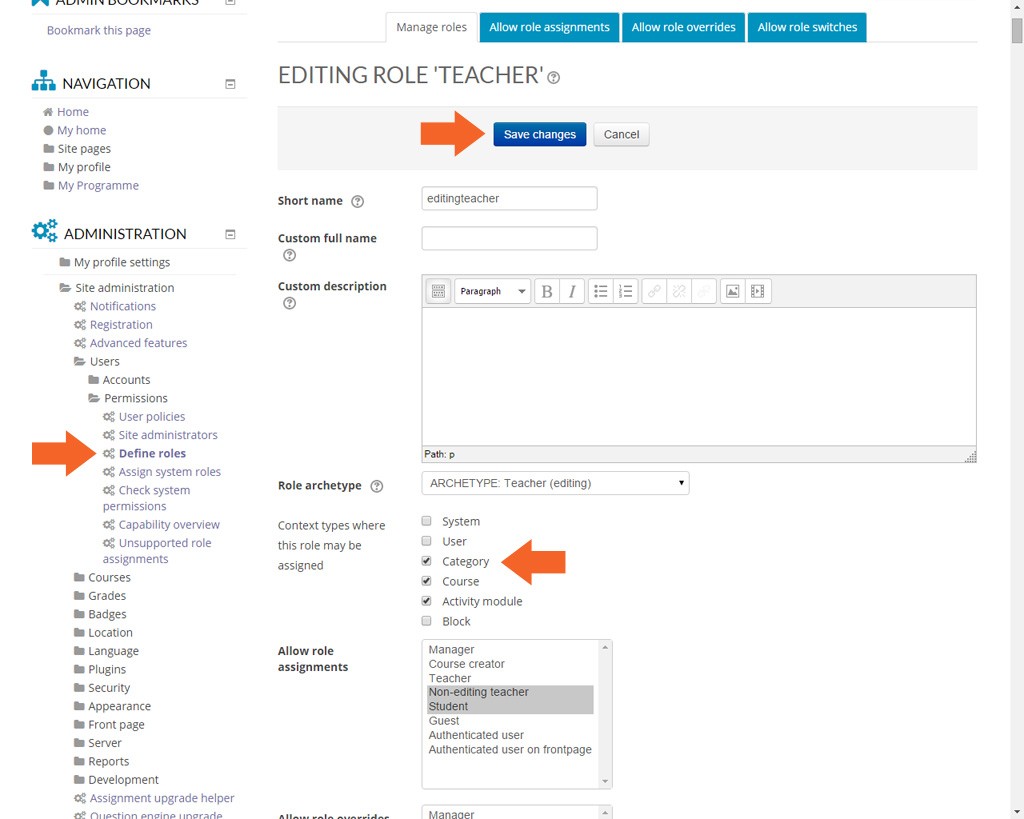The height and width of the screenshot is (819, 1024).
Task: Uncheck the Course context checkbox
Action: point(426,581)
